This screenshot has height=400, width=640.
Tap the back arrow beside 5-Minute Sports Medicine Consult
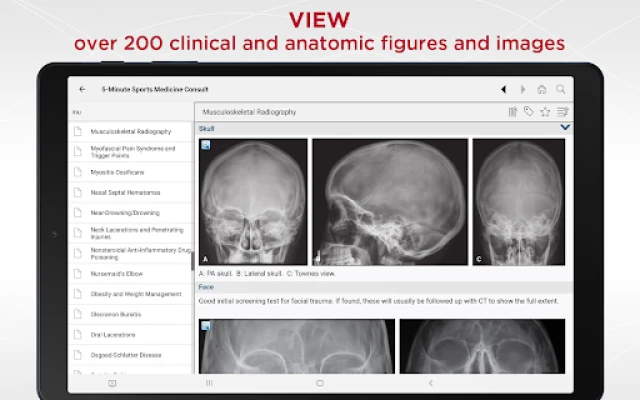click(x=82, y=89)
